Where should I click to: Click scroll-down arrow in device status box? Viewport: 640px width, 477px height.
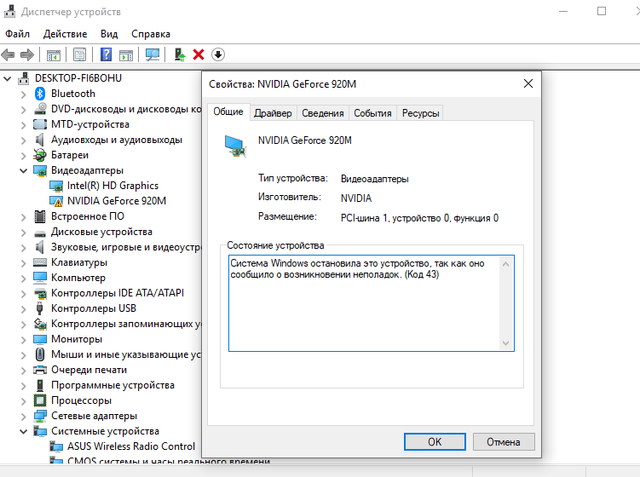pyautogui.click(x=506, y=343)
